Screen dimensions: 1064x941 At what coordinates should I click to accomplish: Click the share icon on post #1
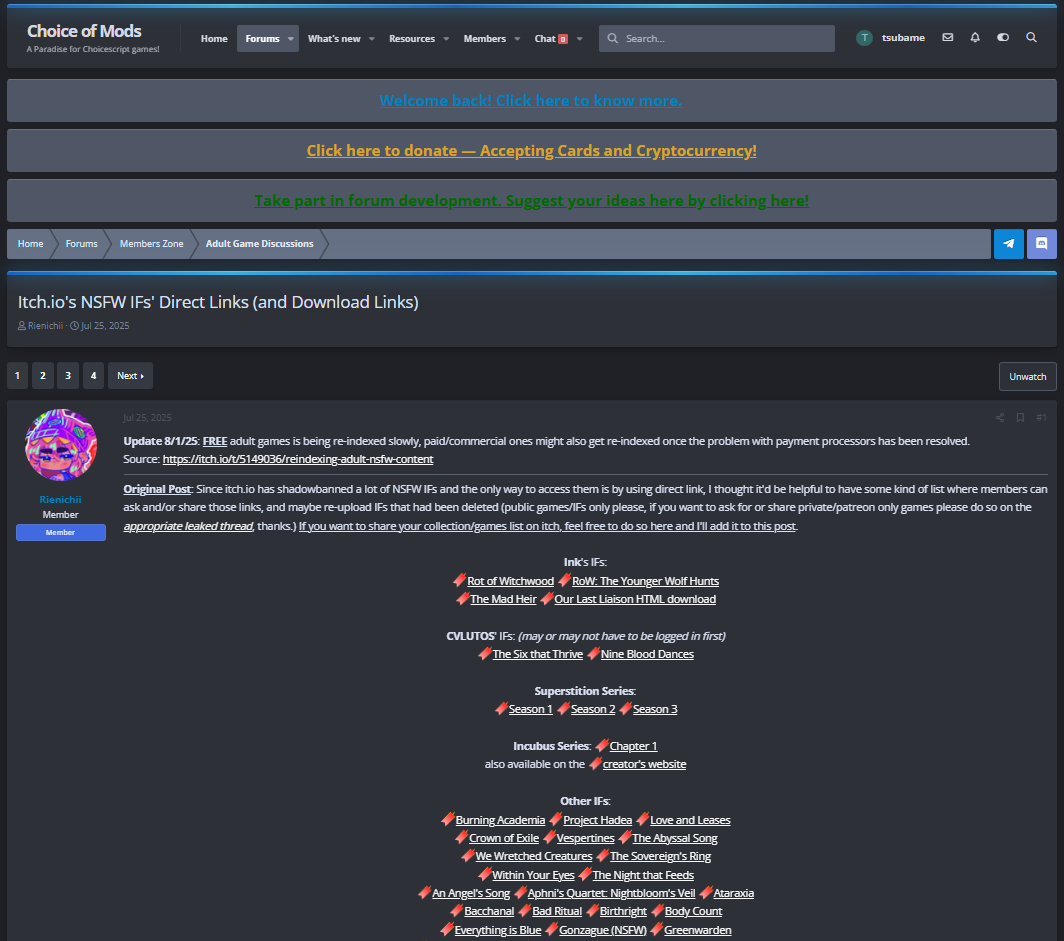tap(1000, 417)
